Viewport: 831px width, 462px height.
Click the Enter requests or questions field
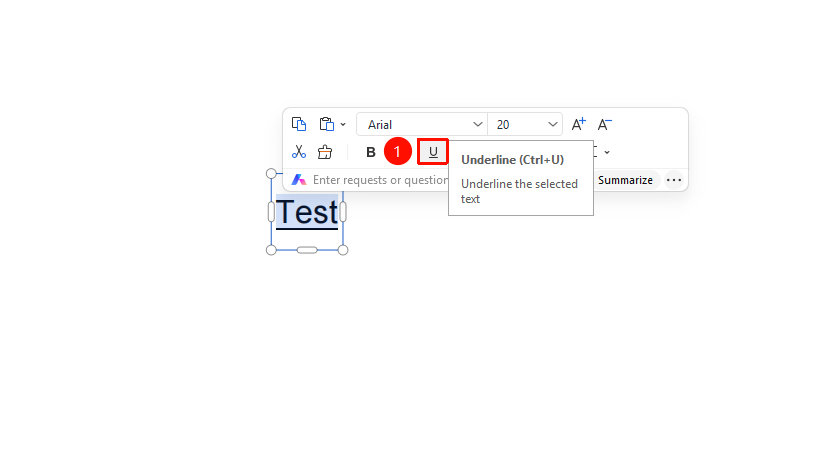coord(381,180)
